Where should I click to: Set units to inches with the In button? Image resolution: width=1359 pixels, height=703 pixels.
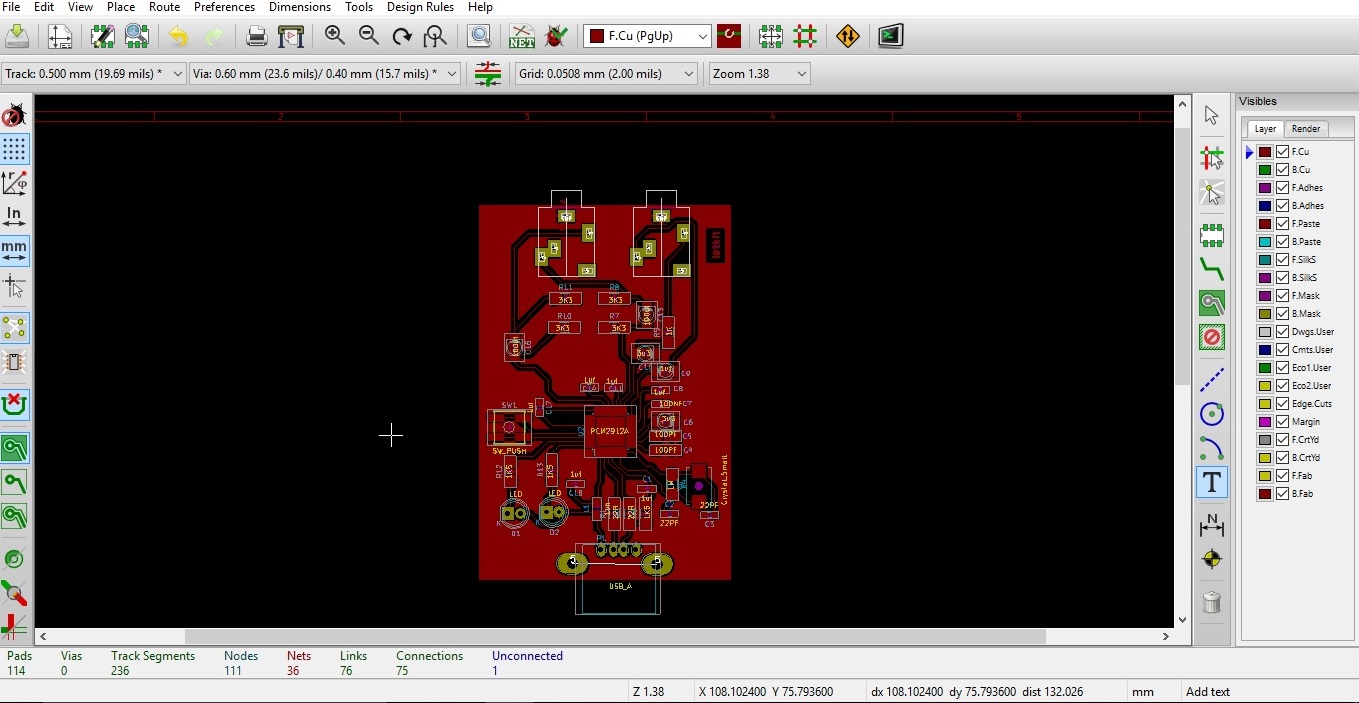point(14,217)
